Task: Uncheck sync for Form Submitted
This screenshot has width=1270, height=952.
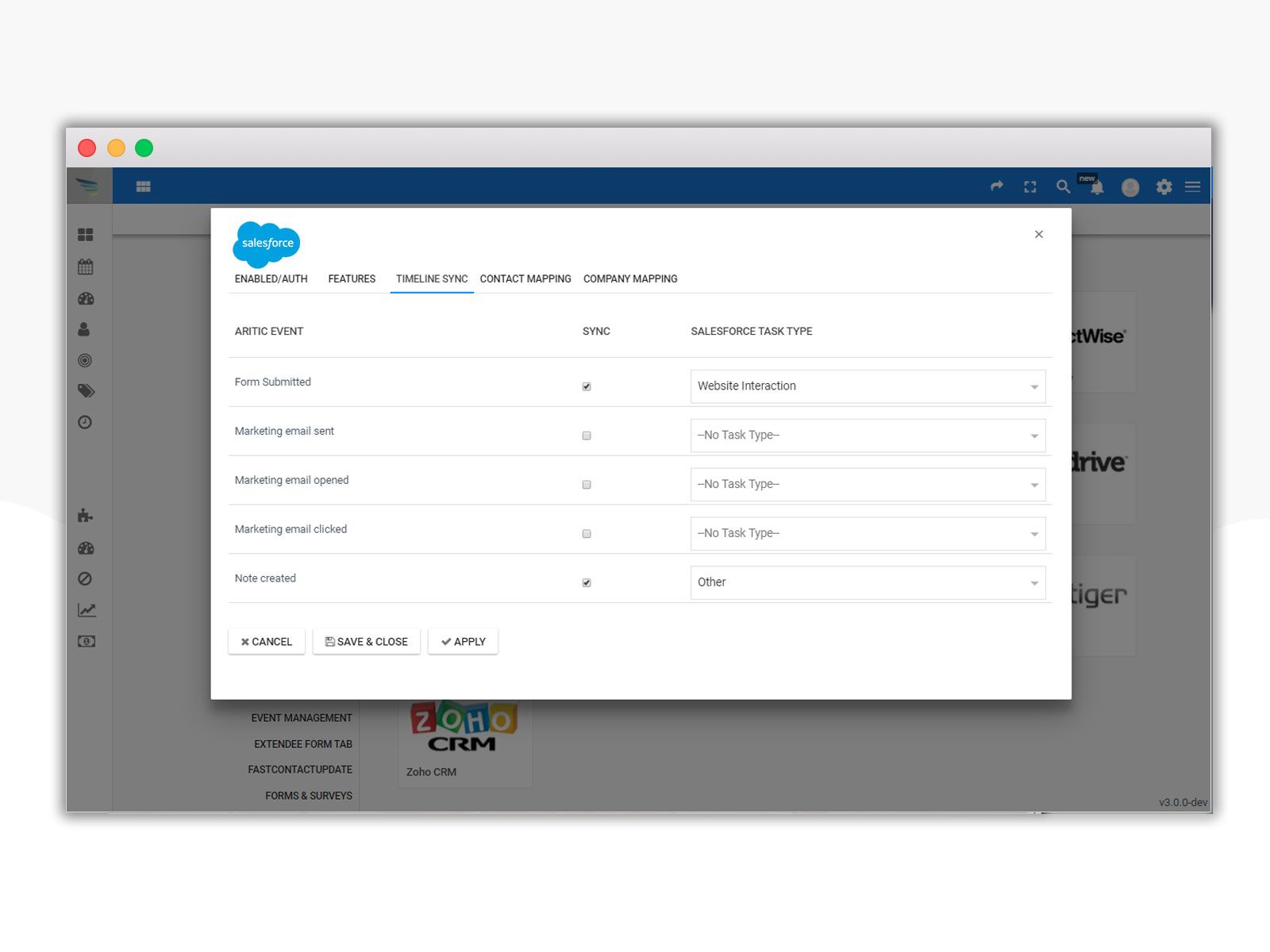Action: (587, 386)
